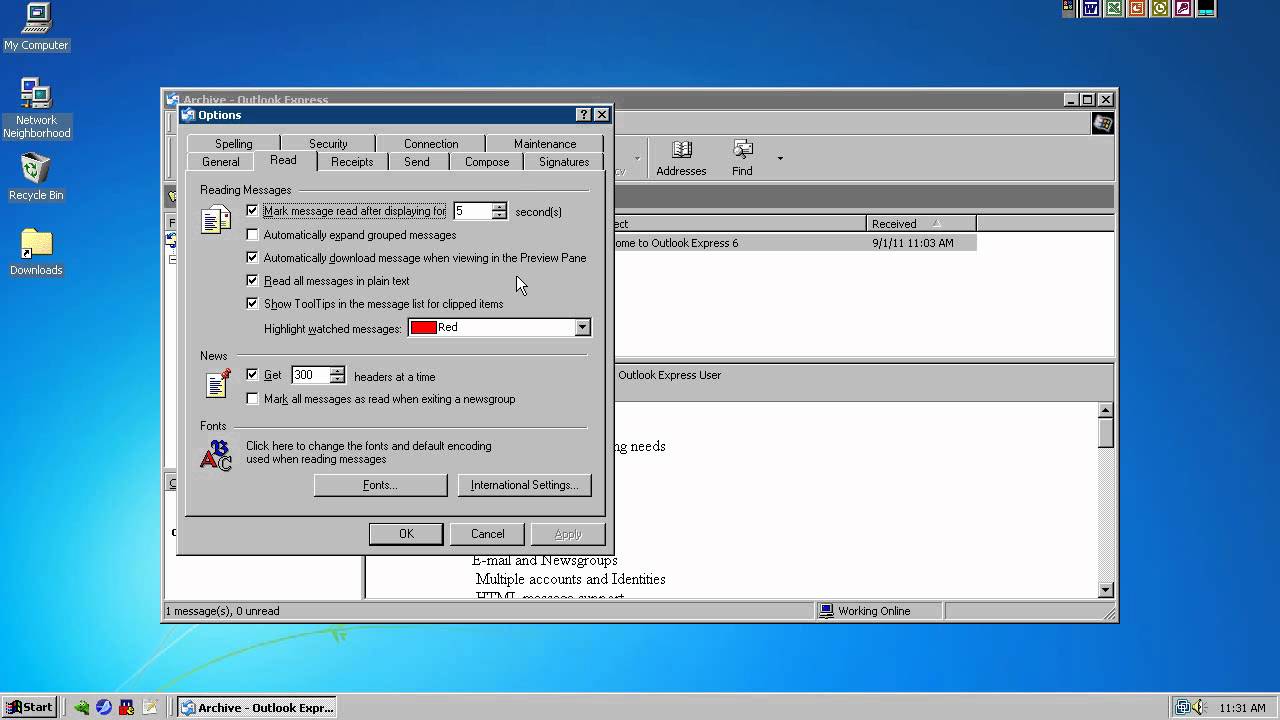This screenshot has width=1280, height=720.
Task: Launch Access from the Office shortcut bar
Action: pyautogui.click(x=1183, y=8)
